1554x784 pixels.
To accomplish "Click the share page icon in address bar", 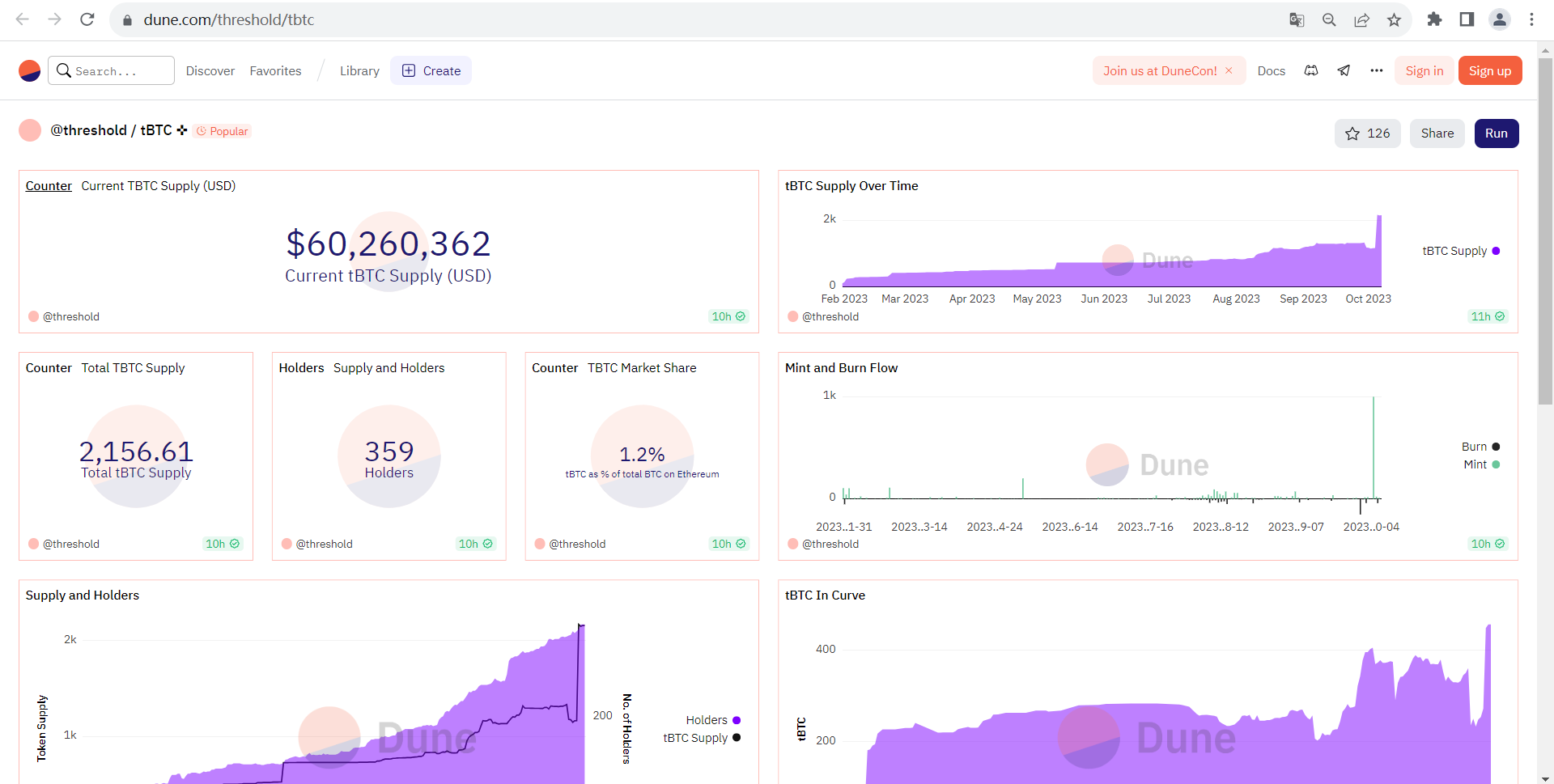I will [1361, 19].
